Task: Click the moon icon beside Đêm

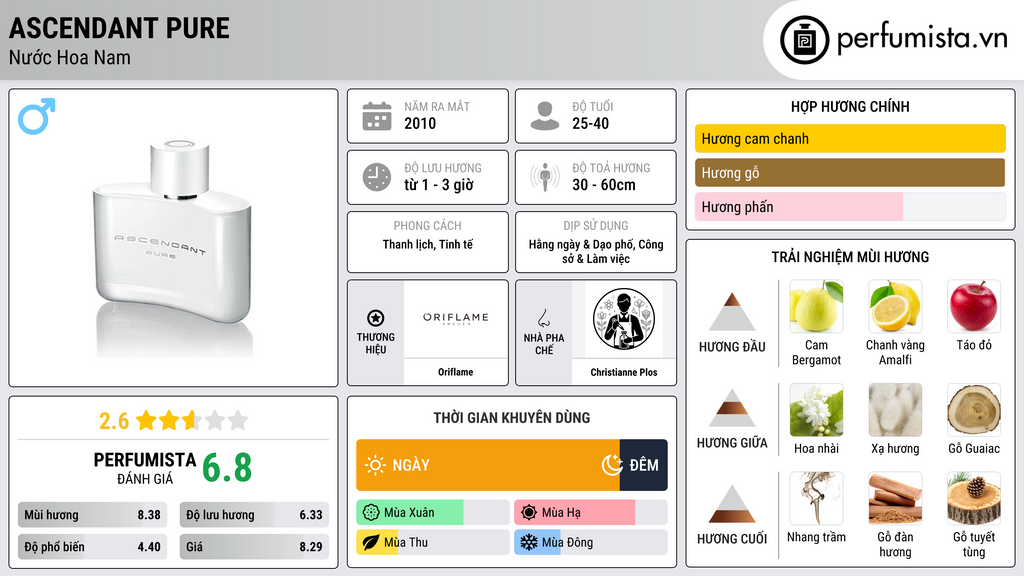Action: click(612, 465)
